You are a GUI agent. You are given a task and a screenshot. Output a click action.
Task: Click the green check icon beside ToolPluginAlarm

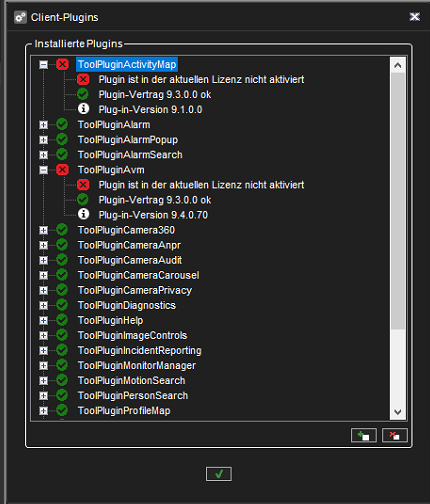(x=62, y=124)
